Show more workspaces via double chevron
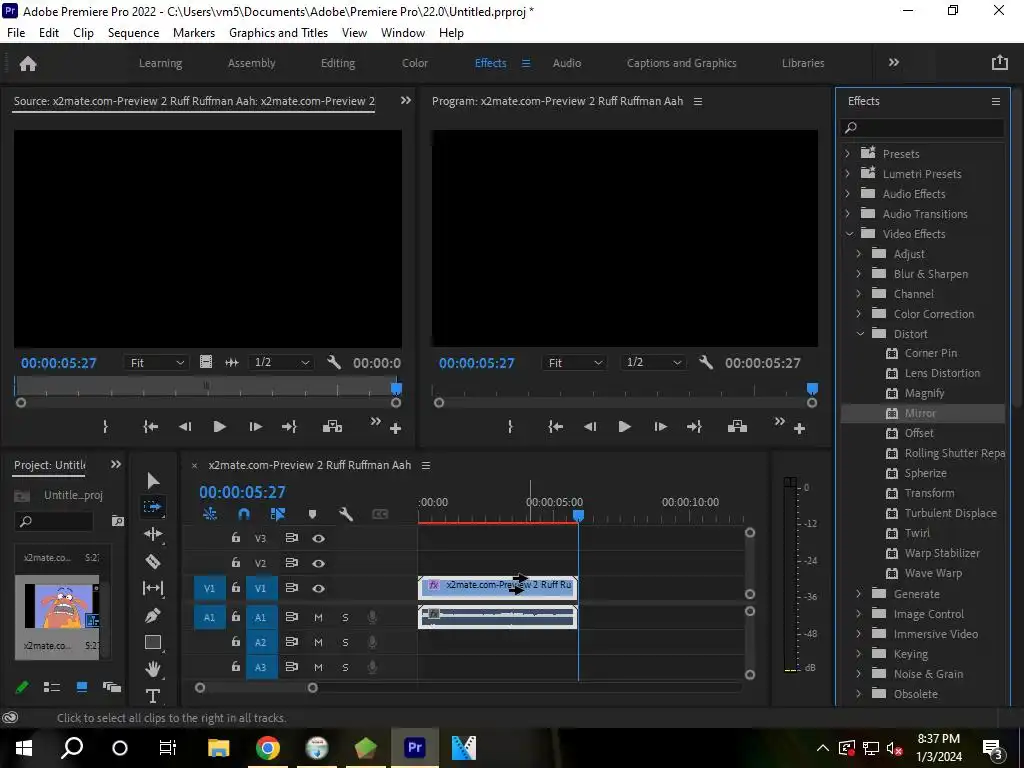This screenshot has height=768, width=1024. [x=893, y=63]
